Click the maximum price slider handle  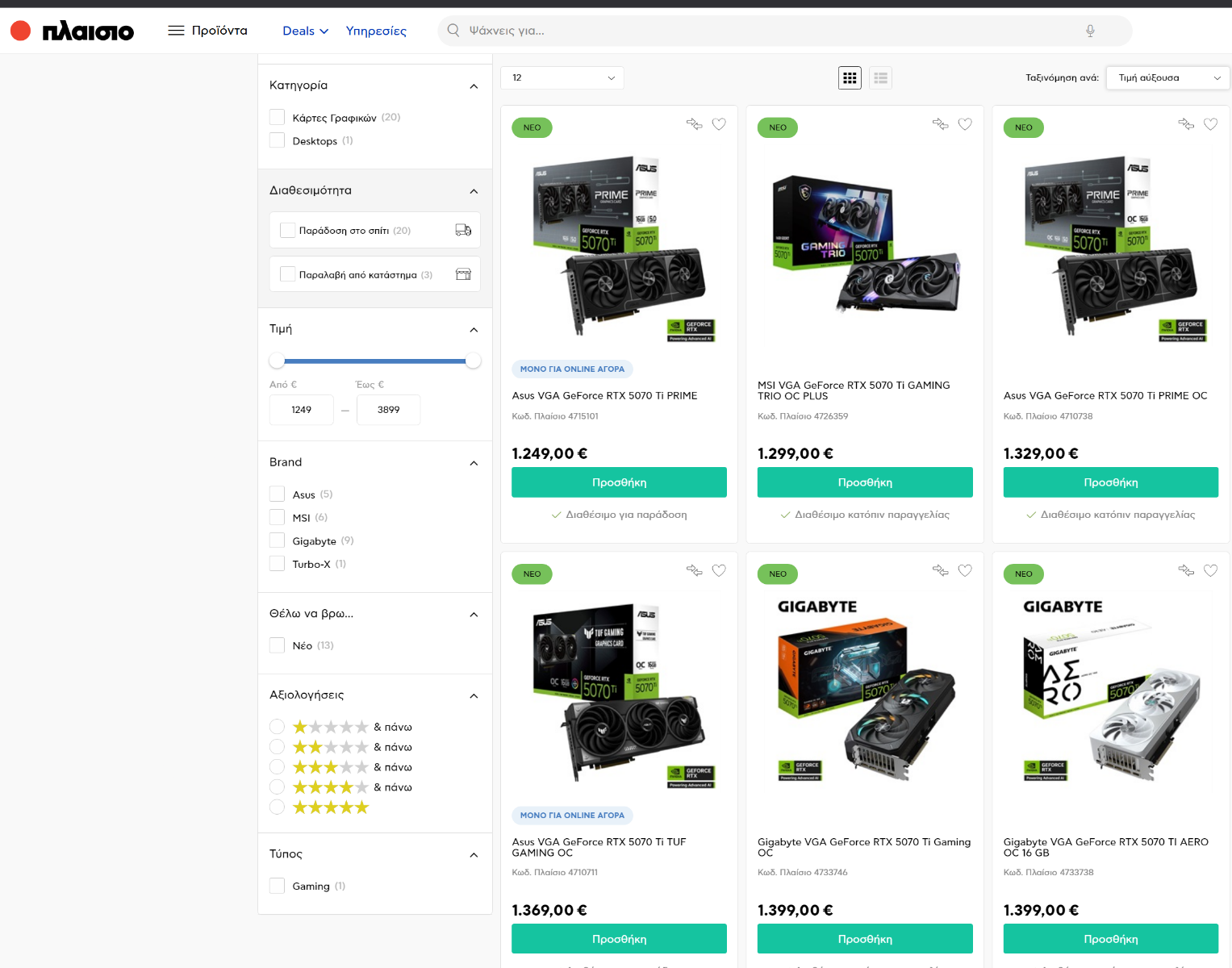pyautogui.click(x=474, y=361)
